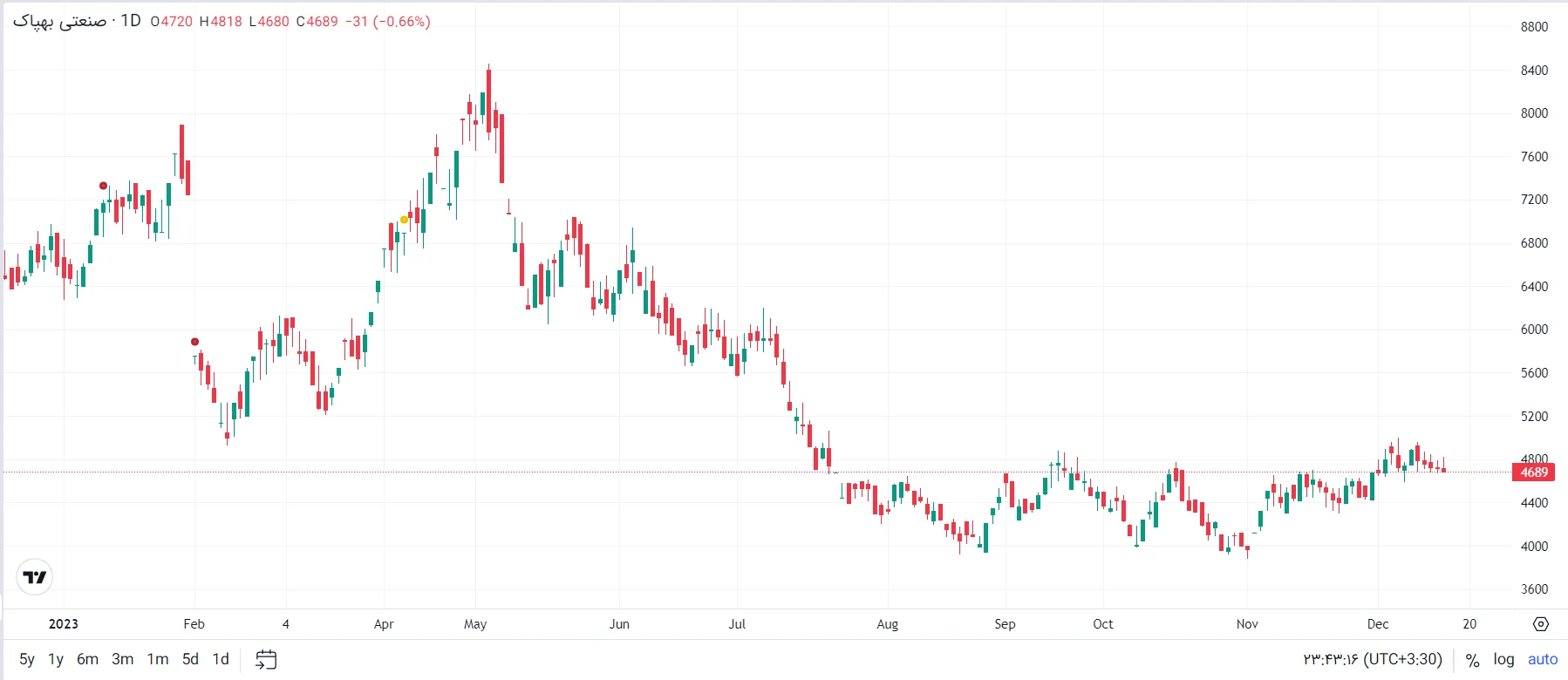Open the go-to-date calendar icon
Image resolution: width=1568 pixels, height=680 pixels.
[266, 660]
